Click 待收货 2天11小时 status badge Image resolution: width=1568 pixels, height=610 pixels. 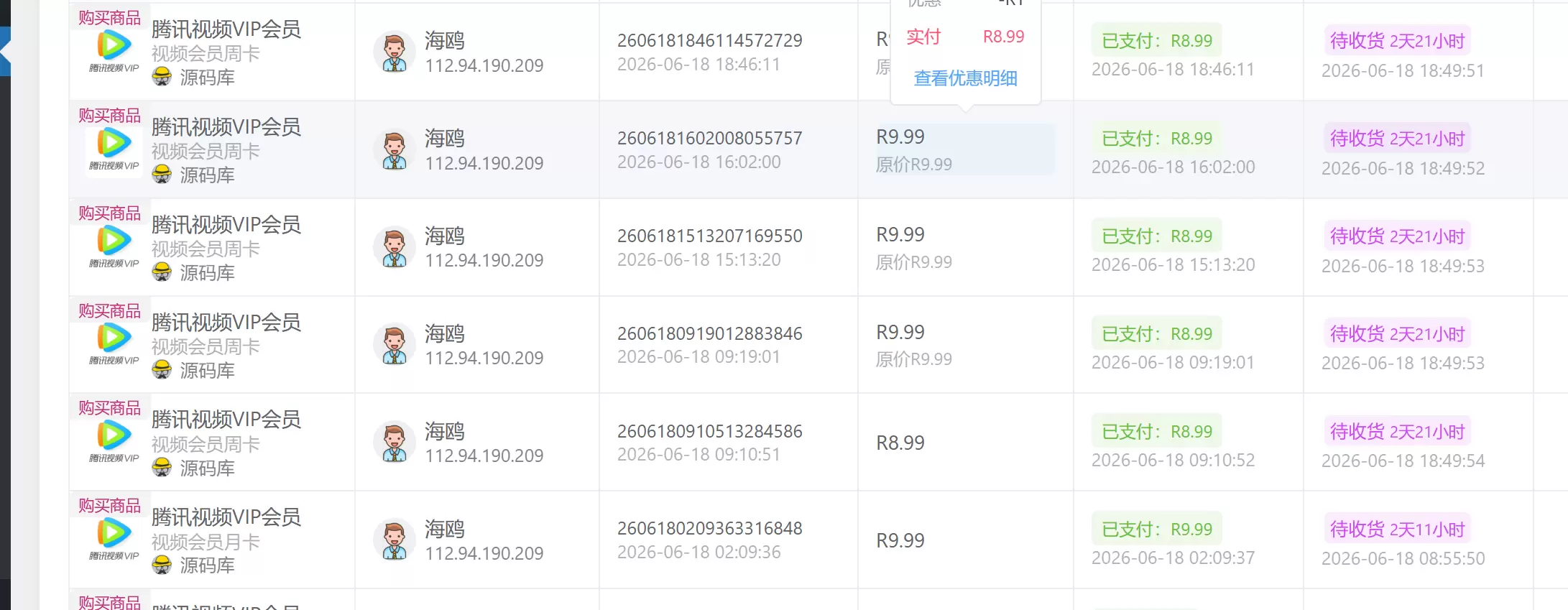click(x=1397, y=530)
